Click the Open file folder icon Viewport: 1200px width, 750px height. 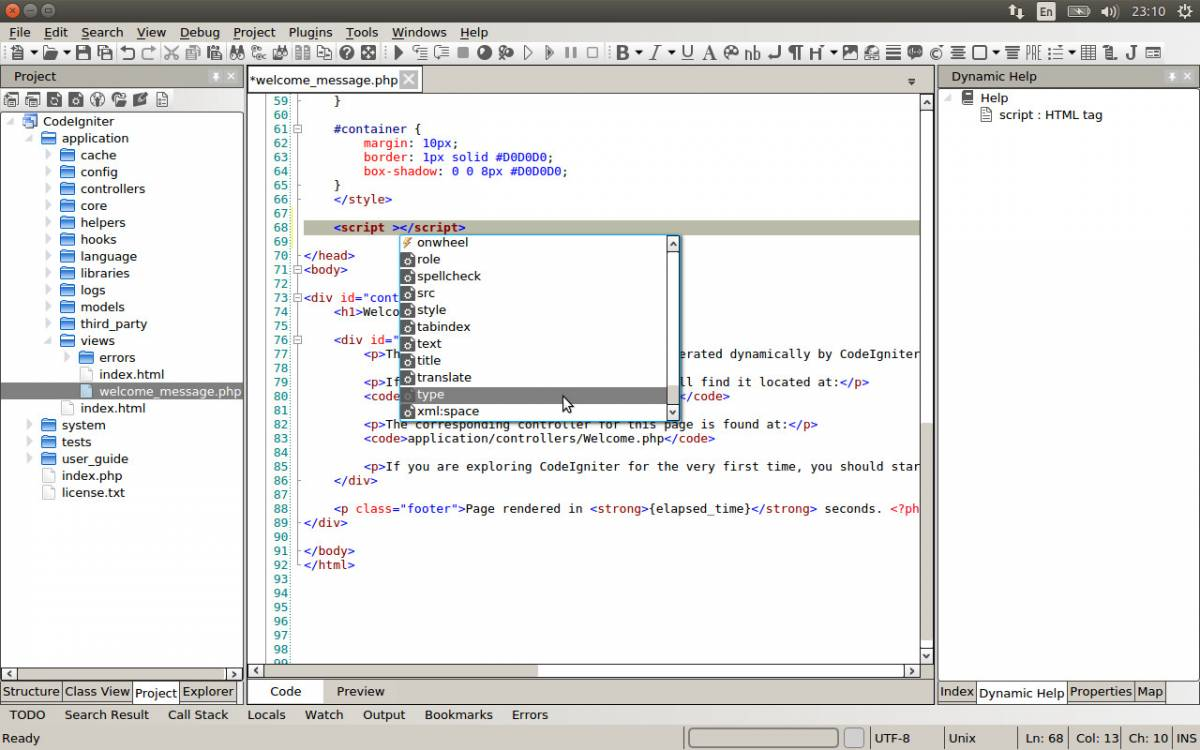coord(50,52)
